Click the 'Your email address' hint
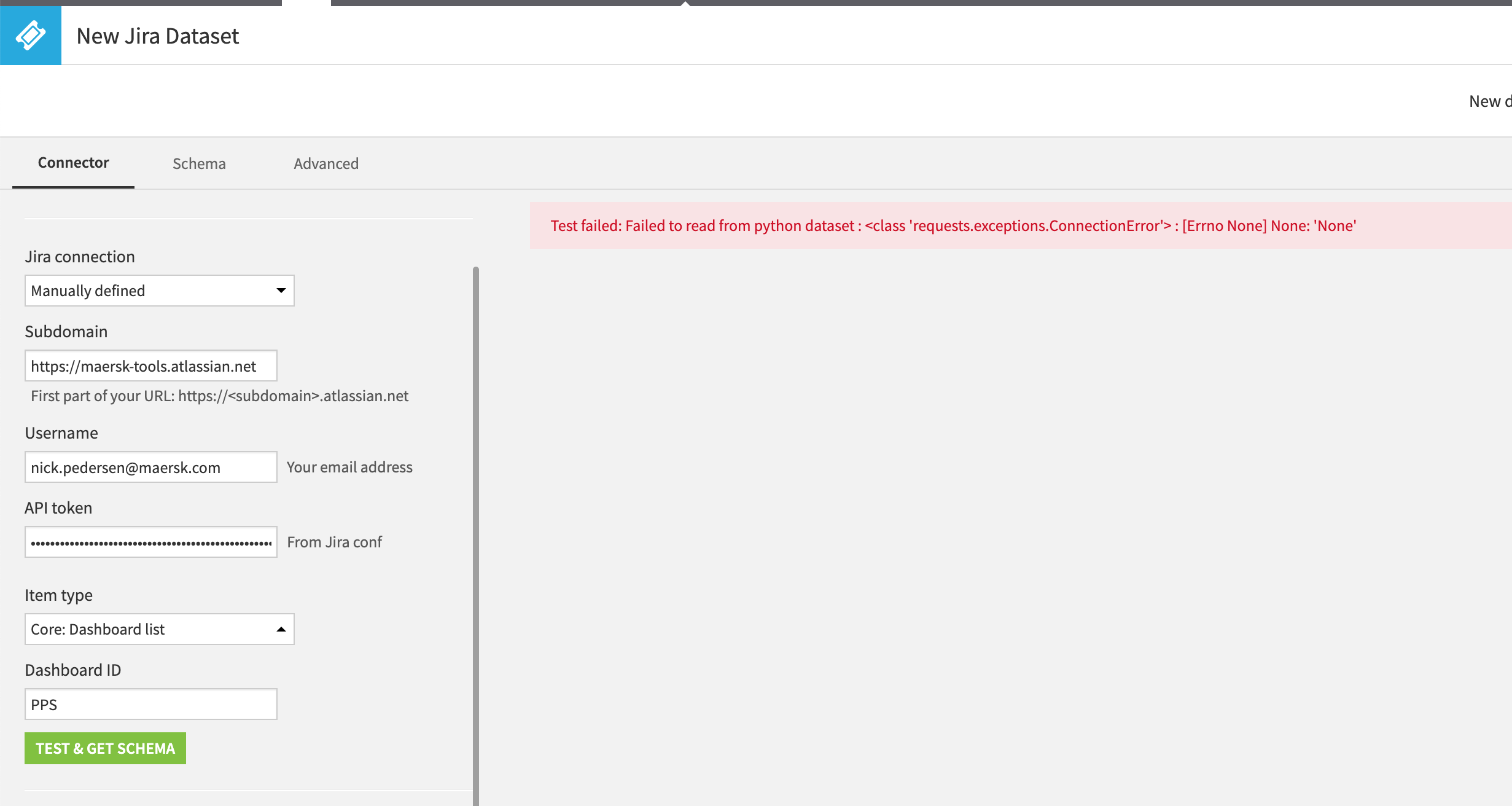This screenshot has height=806, width=1512. 349,468
